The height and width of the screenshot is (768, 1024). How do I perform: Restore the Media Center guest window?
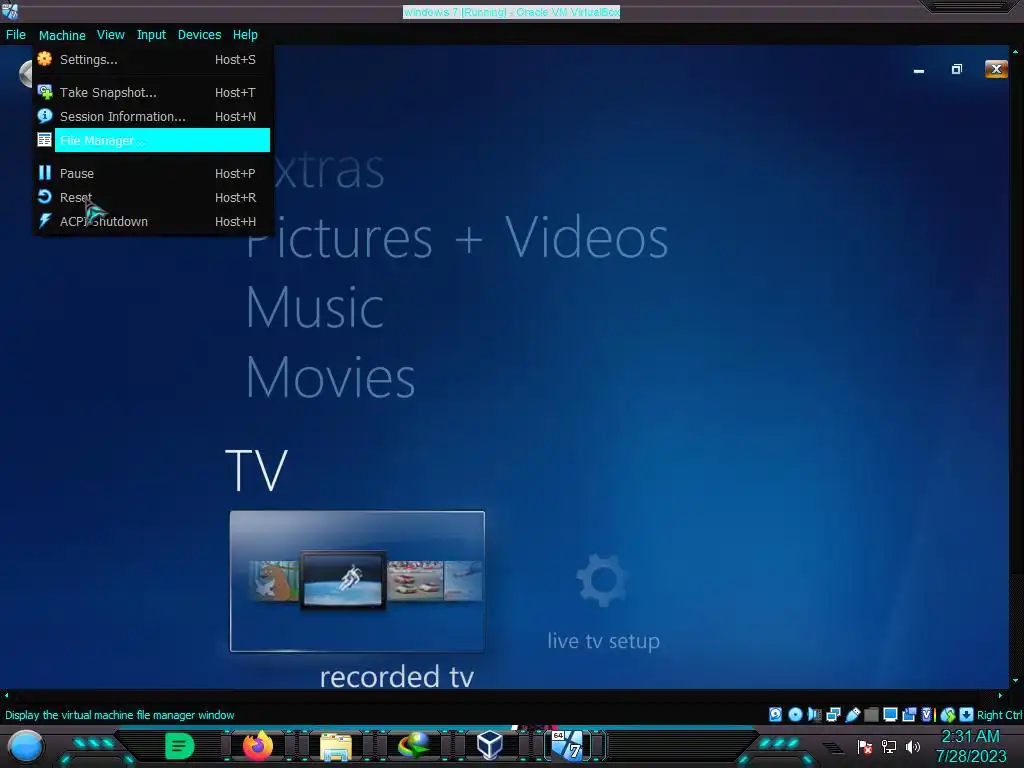[957, 69]
